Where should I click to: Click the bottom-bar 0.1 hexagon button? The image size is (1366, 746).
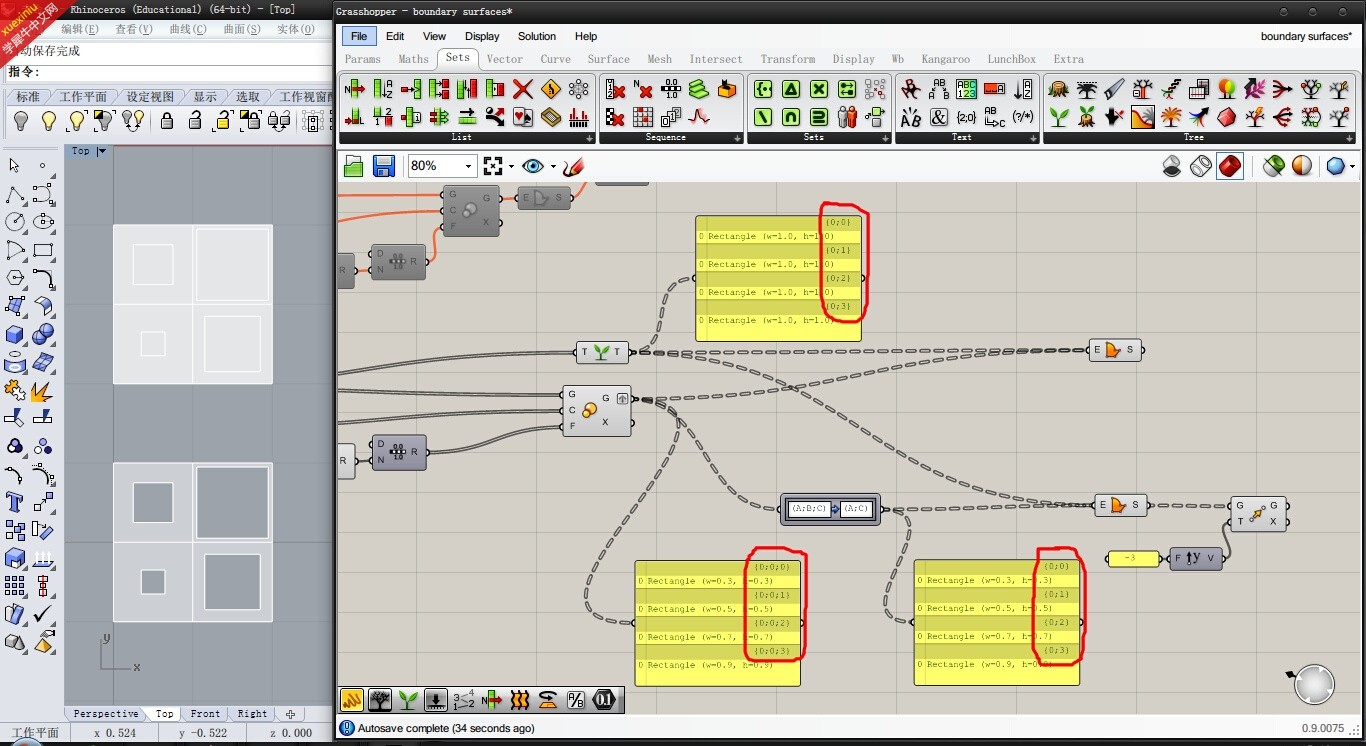tap(604, 700)
